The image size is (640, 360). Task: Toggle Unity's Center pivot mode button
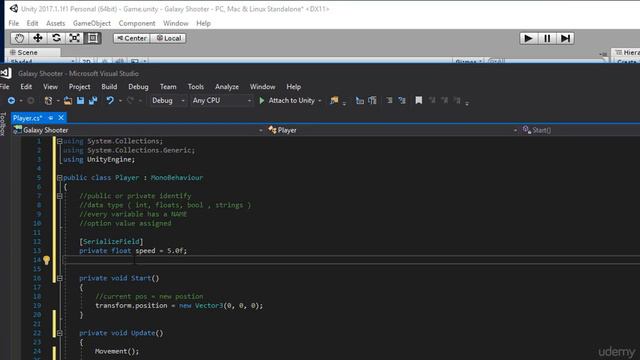pyautogui.click(x=132, y=38)
